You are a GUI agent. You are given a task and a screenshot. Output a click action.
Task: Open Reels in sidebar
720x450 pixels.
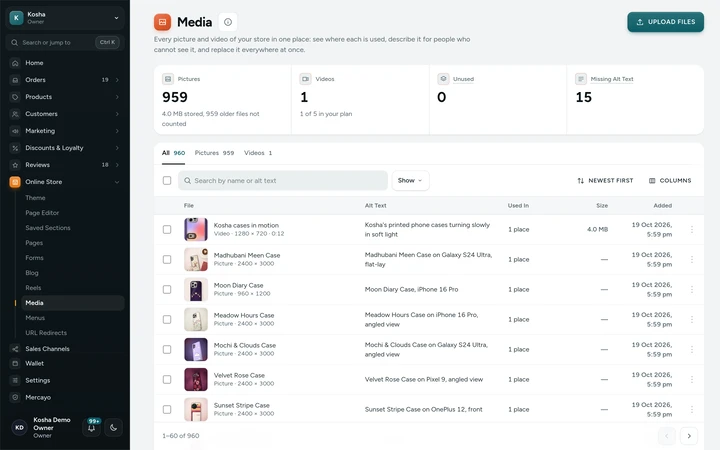[33, 288]
